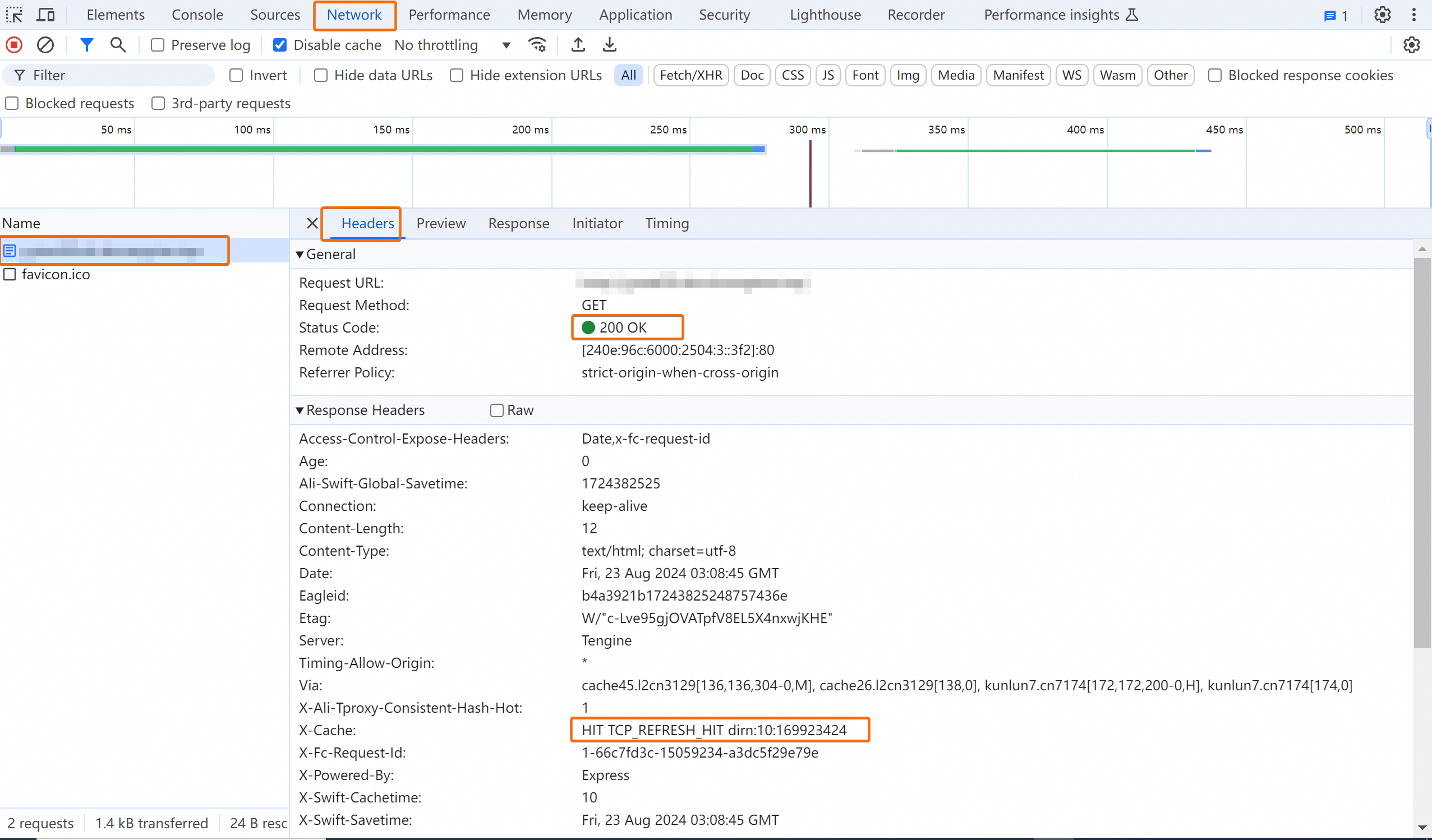Select the Timing tab in request panel

tap(667, 223)
